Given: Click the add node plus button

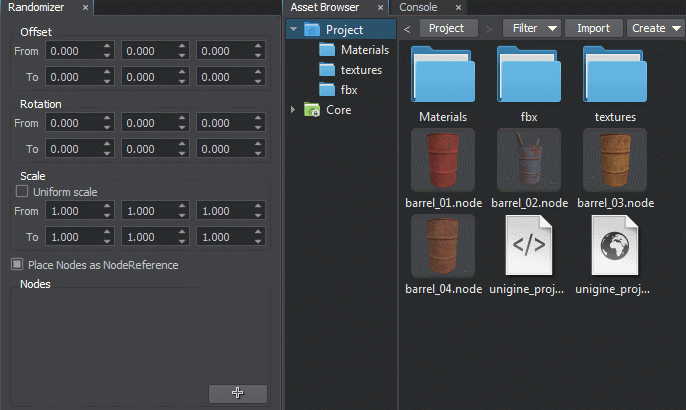Looking at the screenshot, I should point(237,393).
